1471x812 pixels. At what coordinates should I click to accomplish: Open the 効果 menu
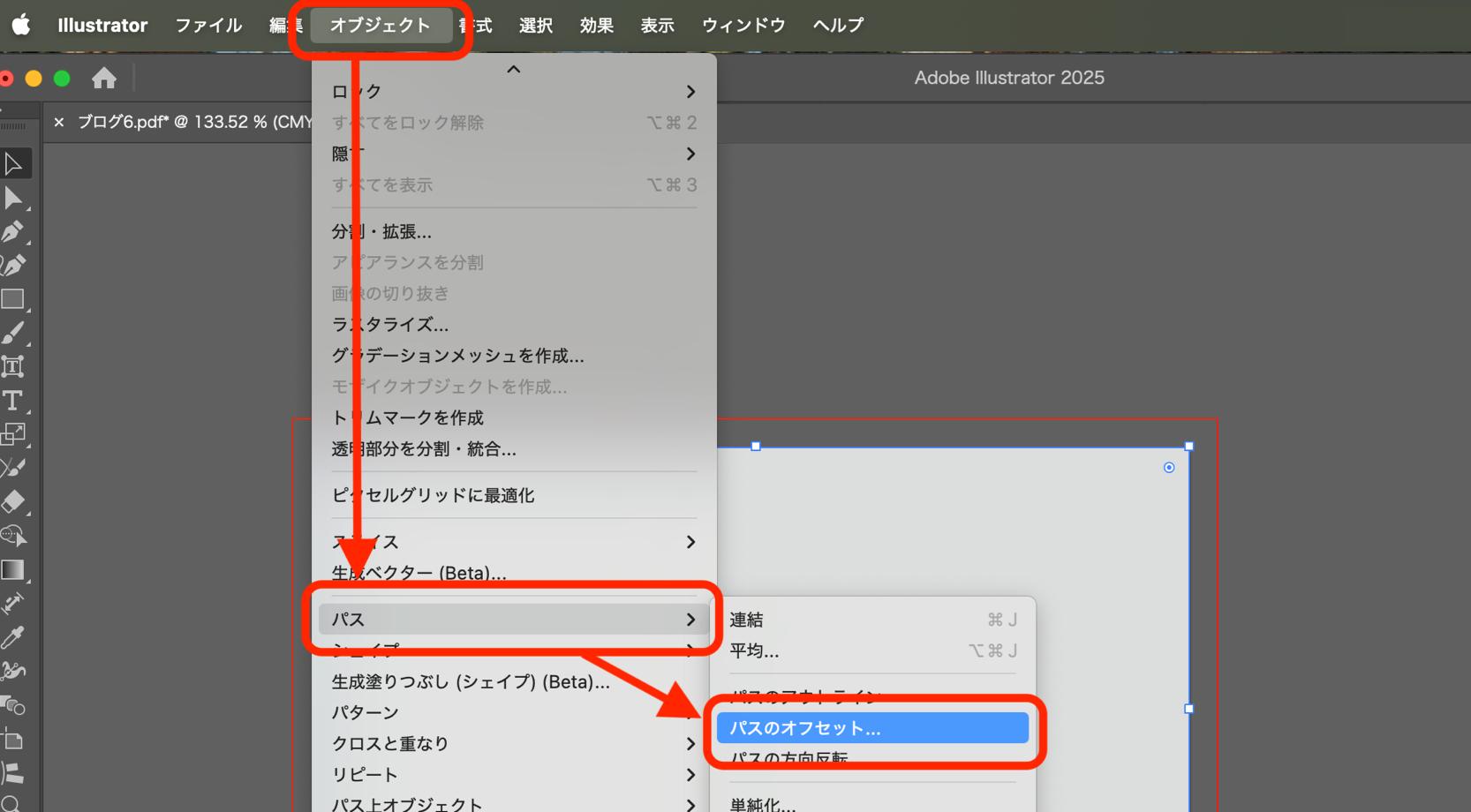[x=597, y=25]
